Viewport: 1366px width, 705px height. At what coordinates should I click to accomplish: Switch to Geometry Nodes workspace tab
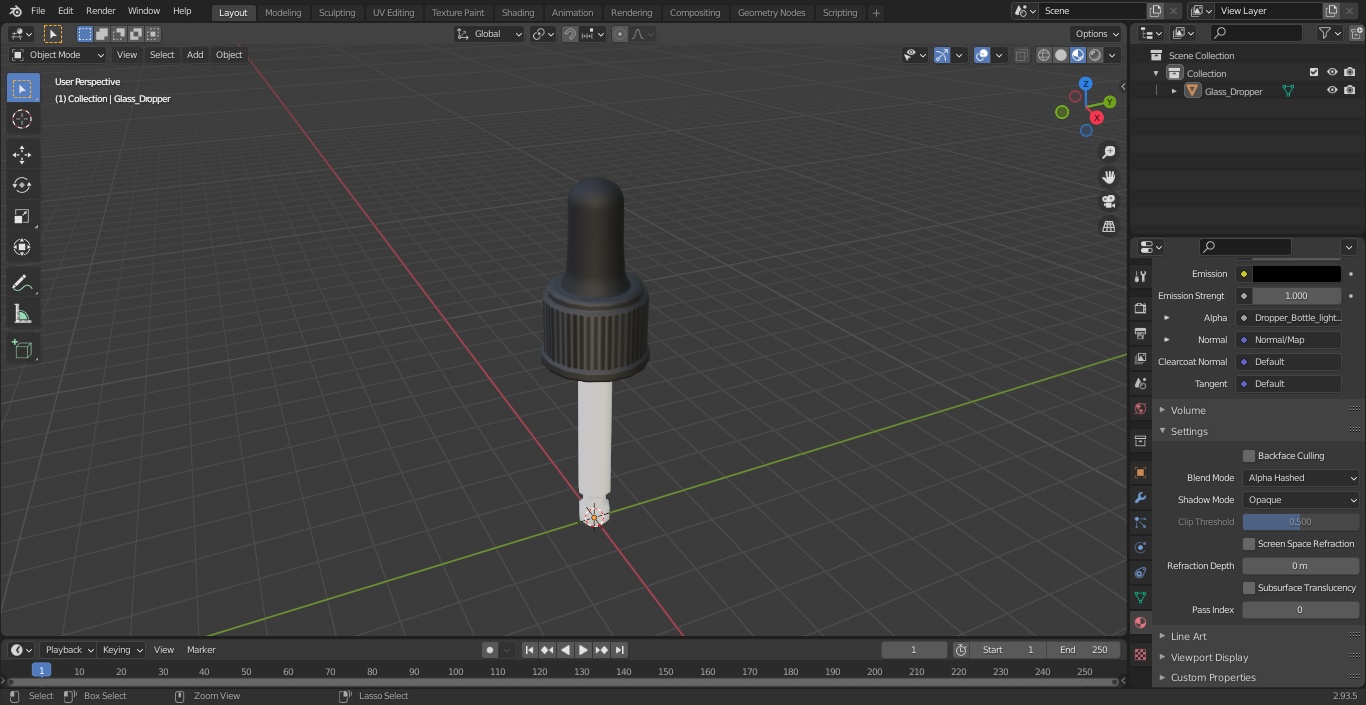pos(771,13)
